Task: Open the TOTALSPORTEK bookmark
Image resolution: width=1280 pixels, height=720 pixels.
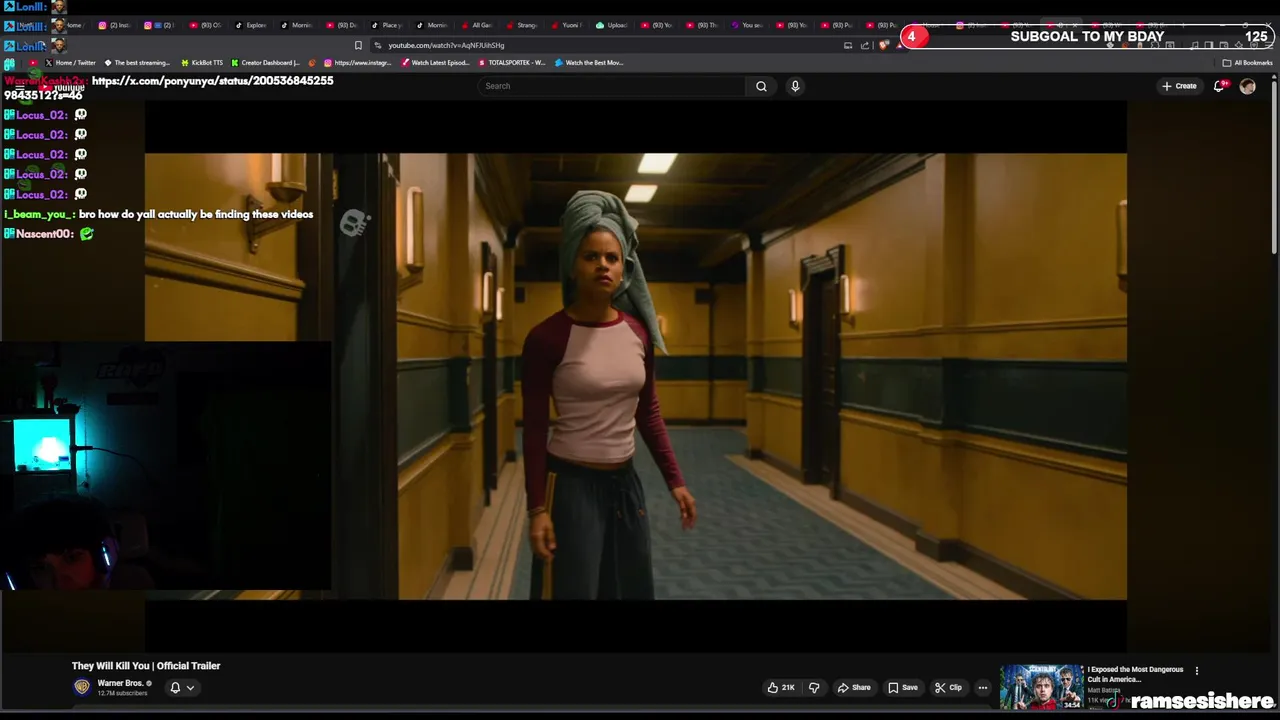Action: 512,63
